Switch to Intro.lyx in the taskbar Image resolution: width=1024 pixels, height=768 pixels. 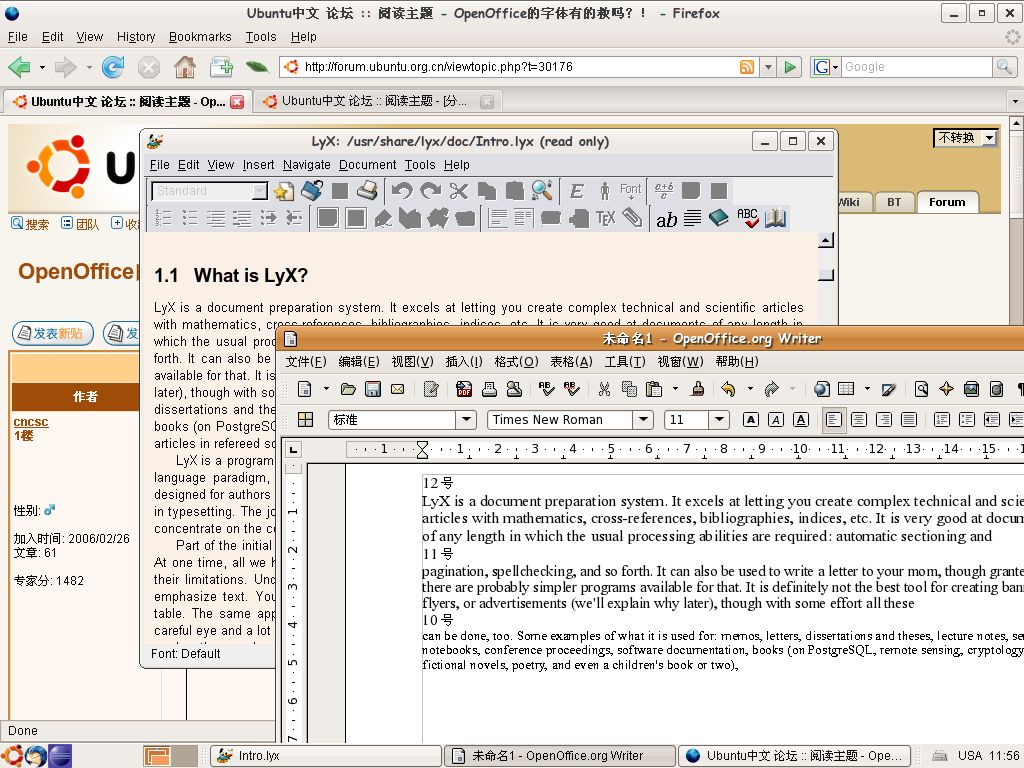pos(325,756)
